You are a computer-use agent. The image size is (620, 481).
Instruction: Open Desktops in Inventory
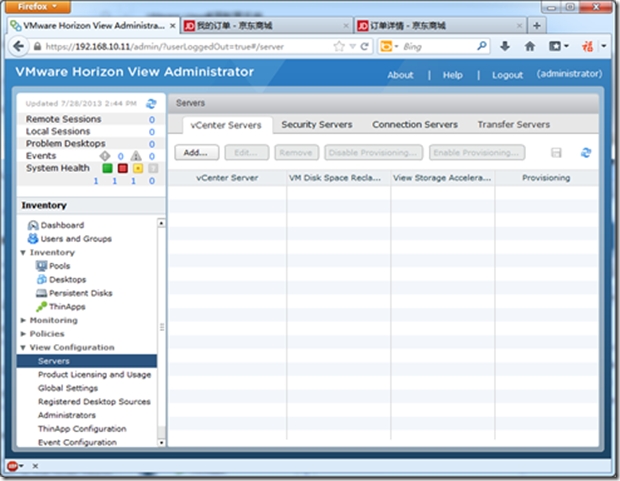pyautogui.click(x=61, y=279)
